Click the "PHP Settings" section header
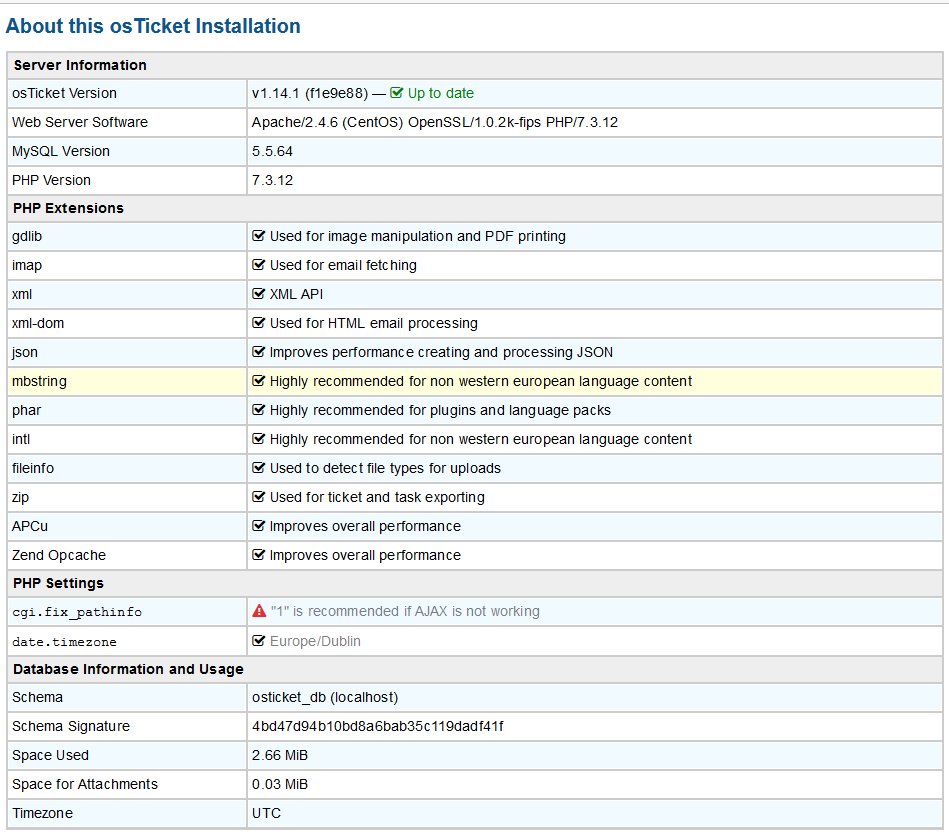 pos(59,583)
